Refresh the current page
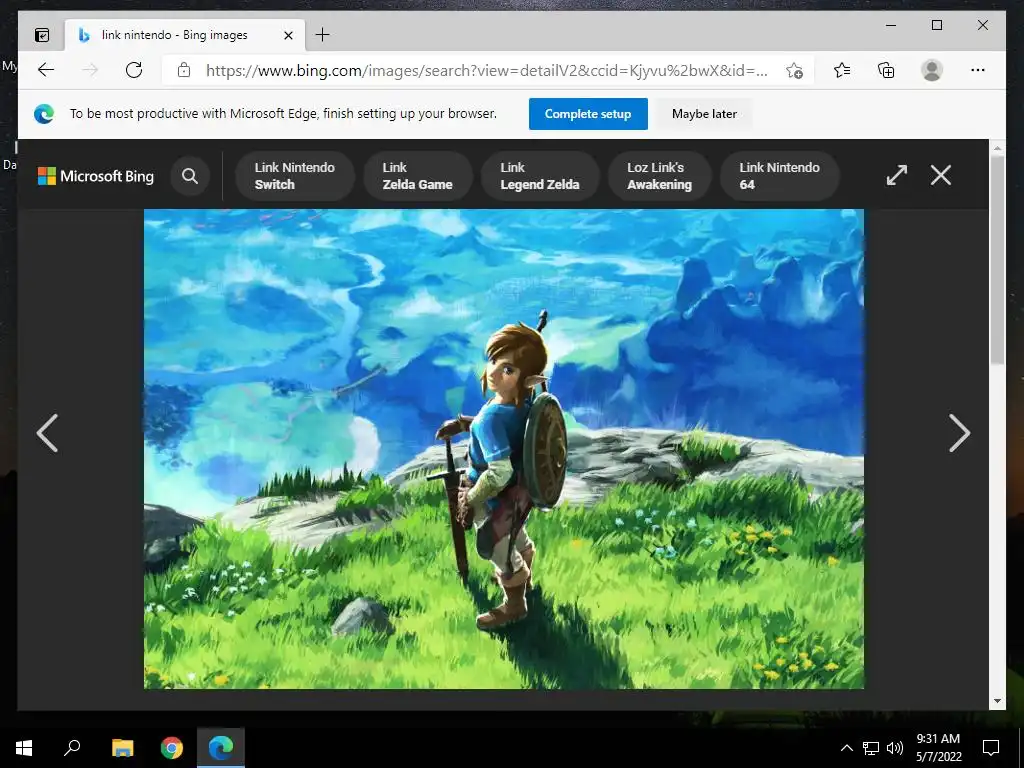 (134, 70)
